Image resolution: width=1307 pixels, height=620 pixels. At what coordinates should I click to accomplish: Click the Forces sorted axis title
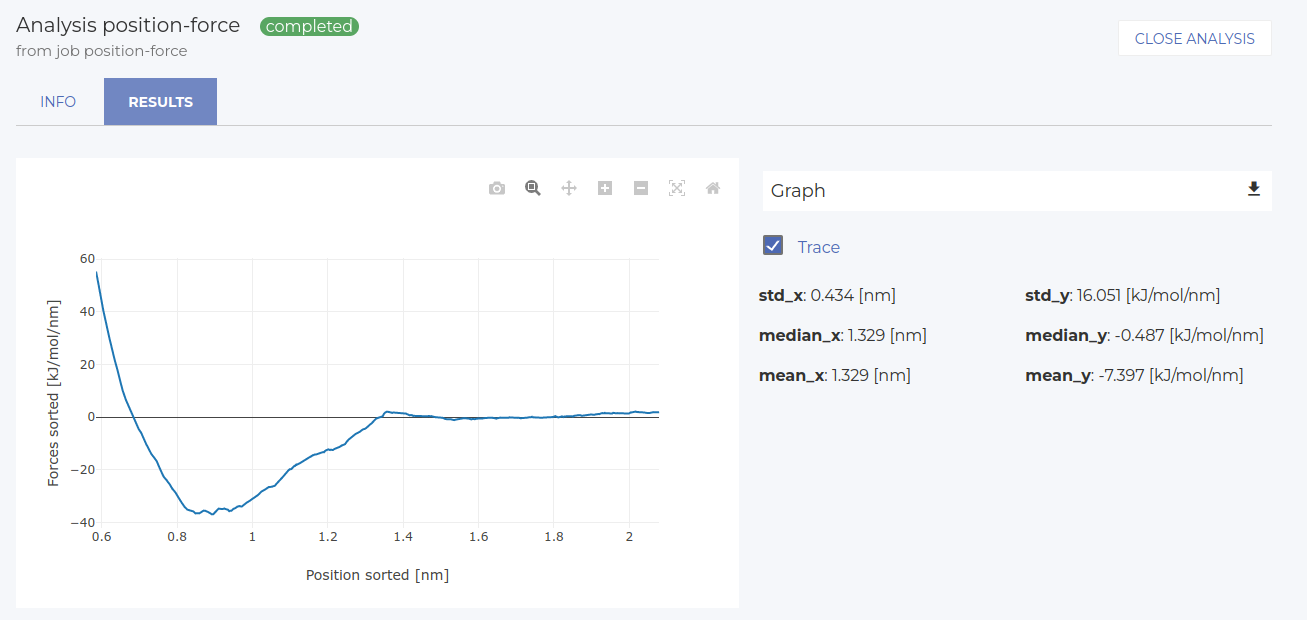[x=54, y=393]
